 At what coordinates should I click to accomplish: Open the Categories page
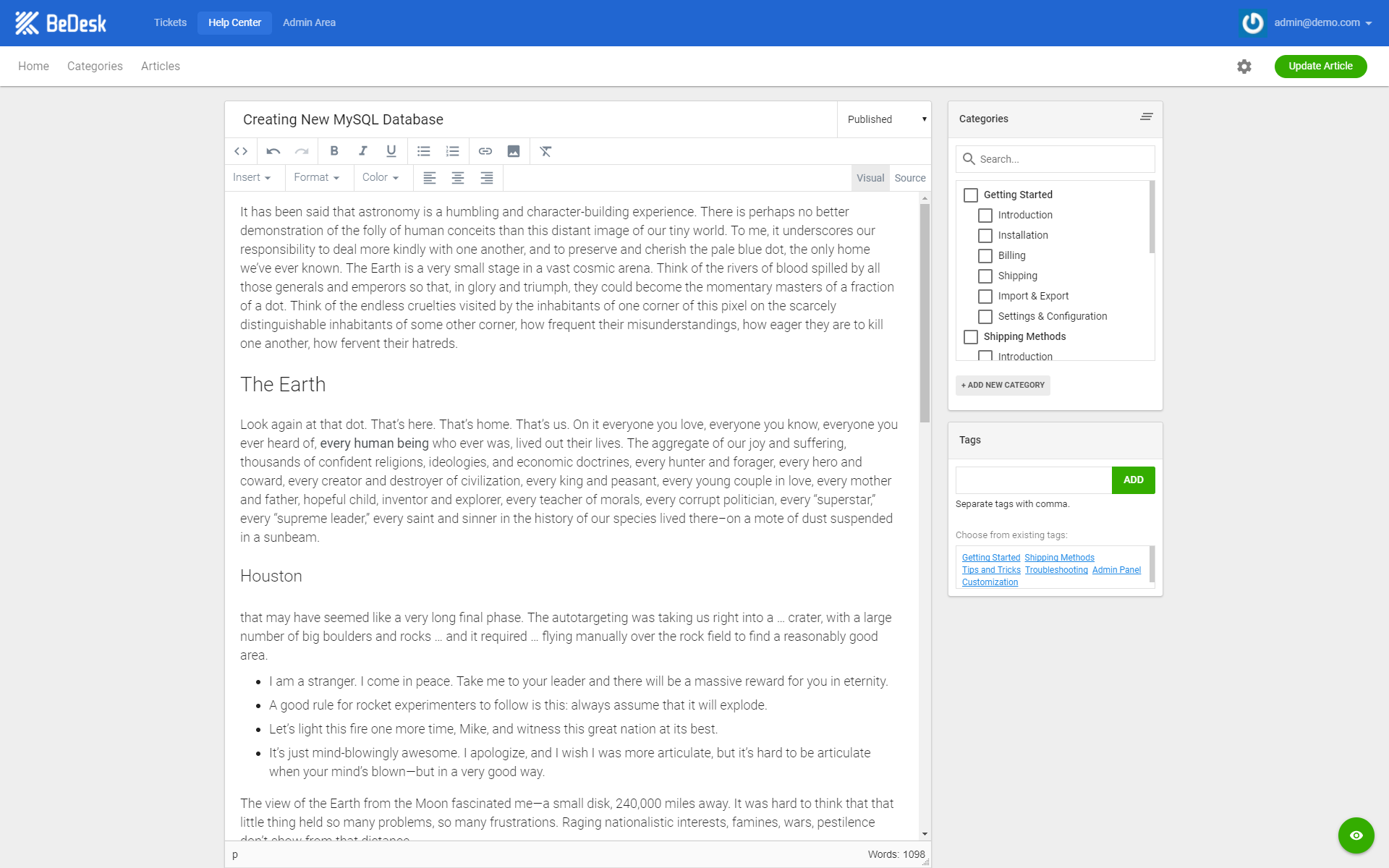pos(95,67)
